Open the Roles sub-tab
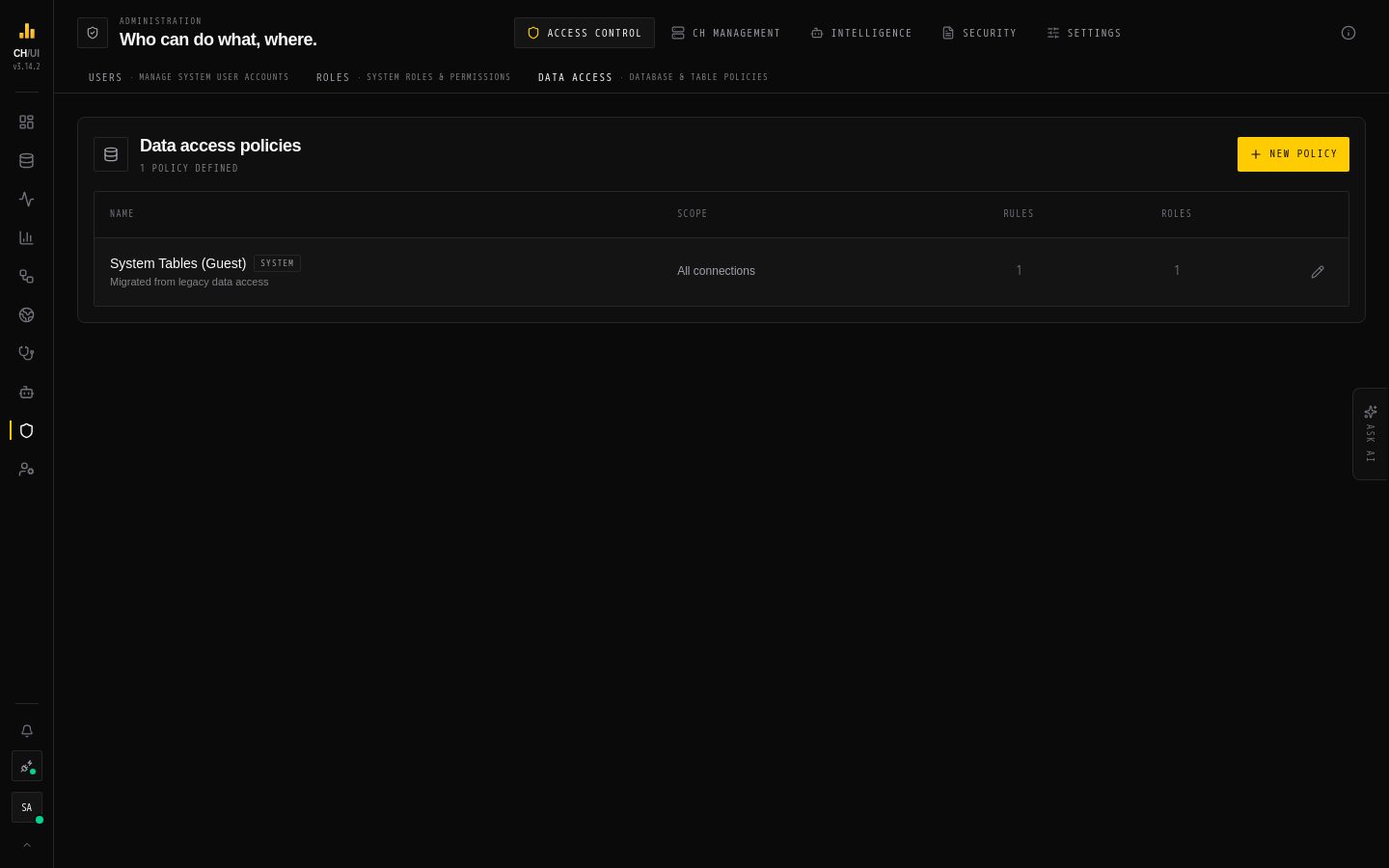The width and height of the screenshot is (1389, 868). pyautogui.click(x=414, y=77)
